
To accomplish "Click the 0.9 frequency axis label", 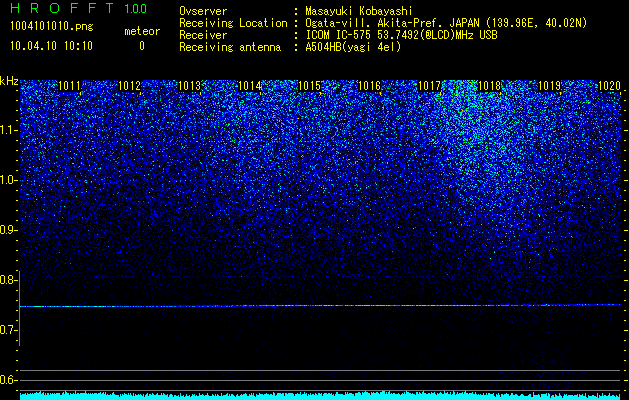I will pos(9,230).
